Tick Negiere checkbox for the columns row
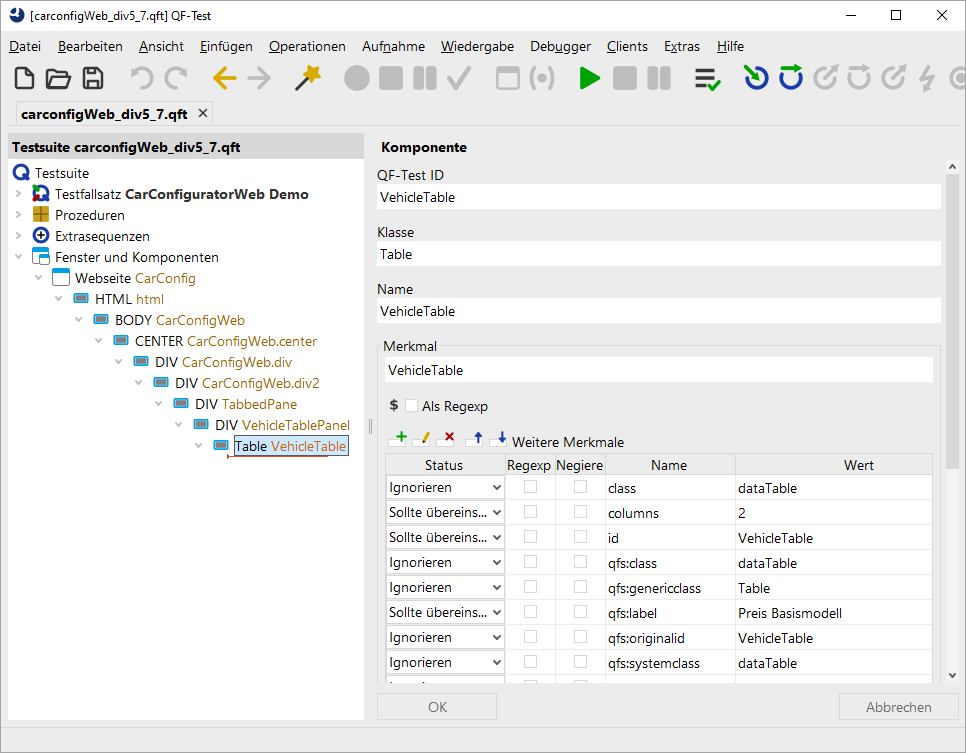 [580, 512]
